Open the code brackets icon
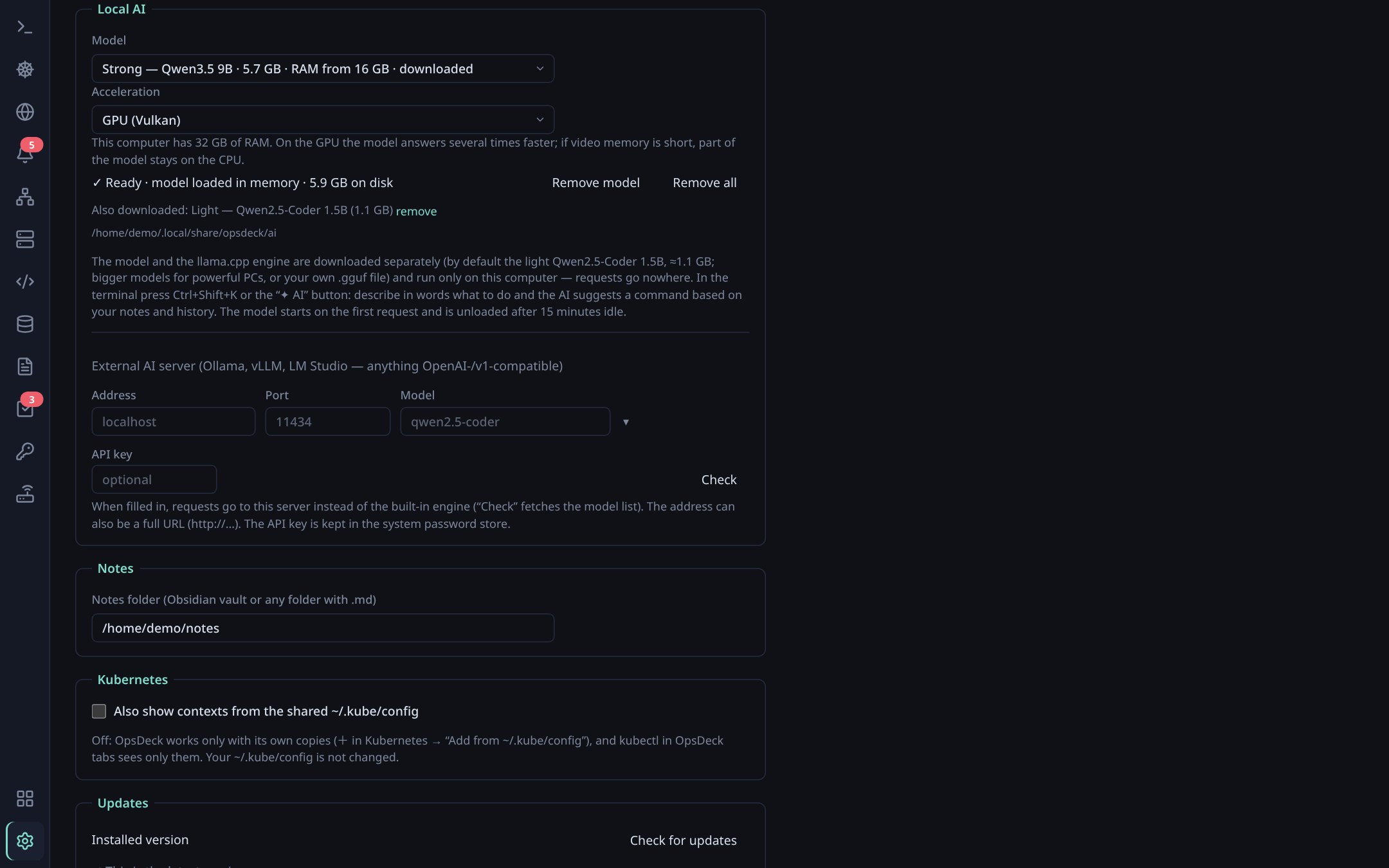The image size is (1389, 868). click(x=24, y=282)
